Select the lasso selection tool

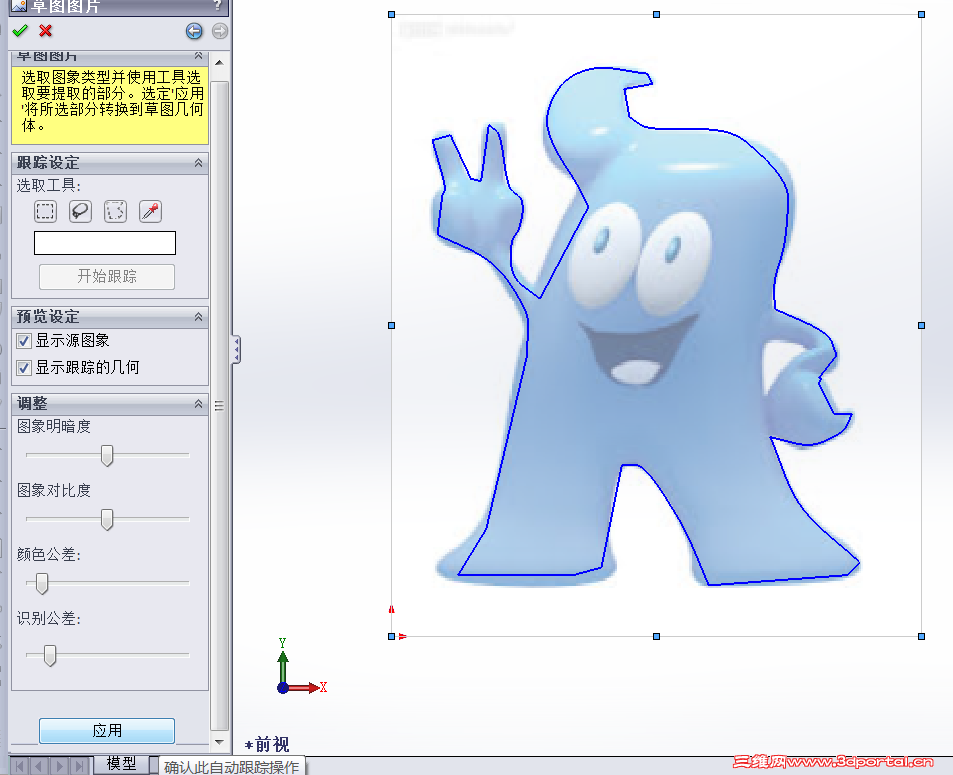pos(79,211)
